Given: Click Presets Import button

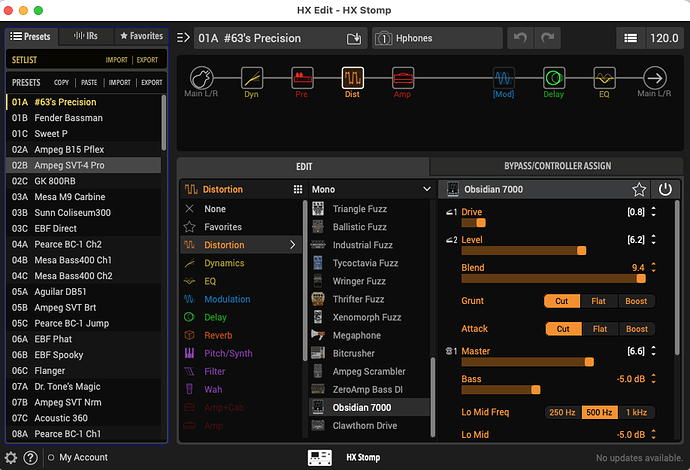Looking at the screenshot, I should pos(119,82).
